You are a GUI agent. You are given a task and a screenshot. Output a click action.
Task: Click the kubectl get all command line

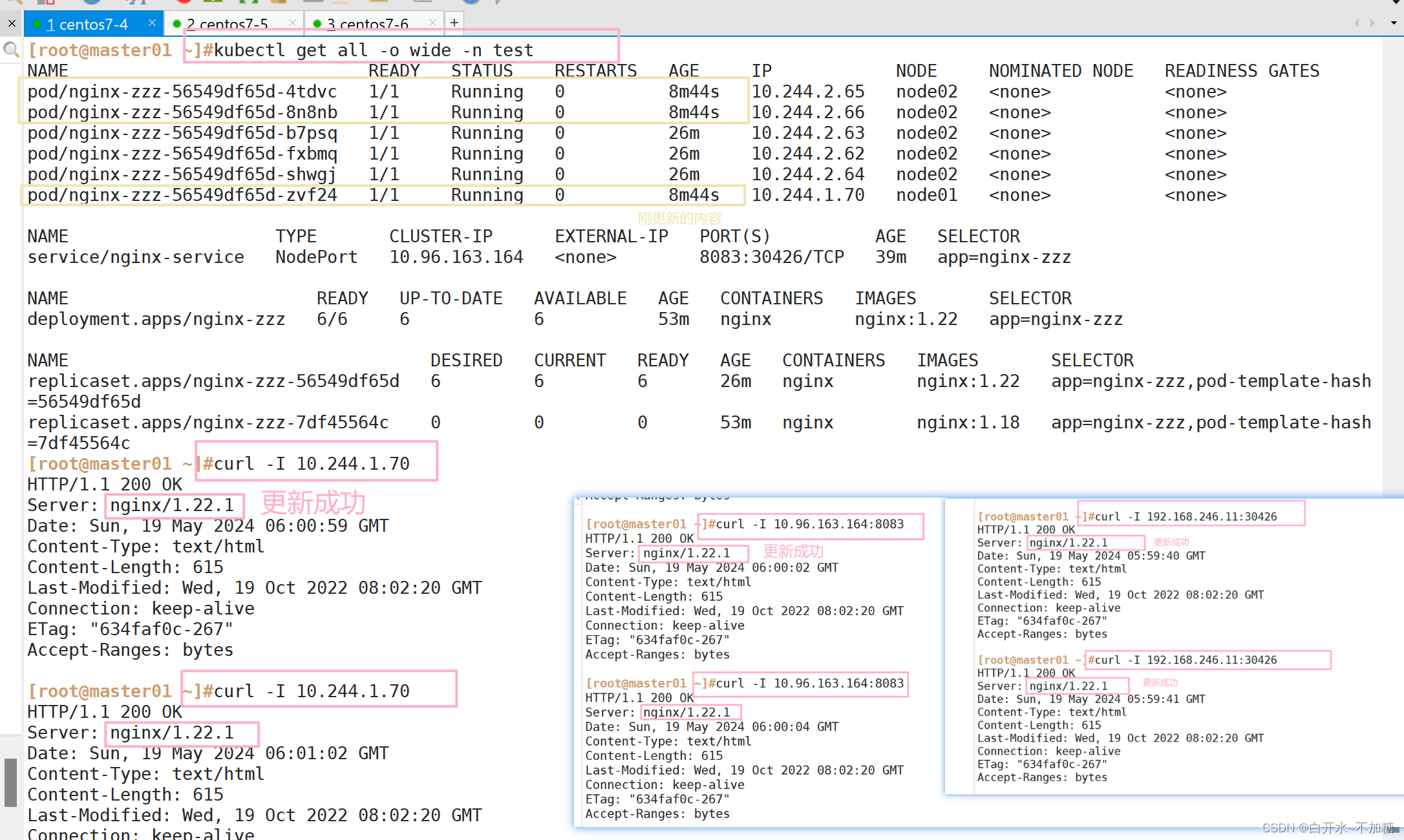(x=373, y=50)
